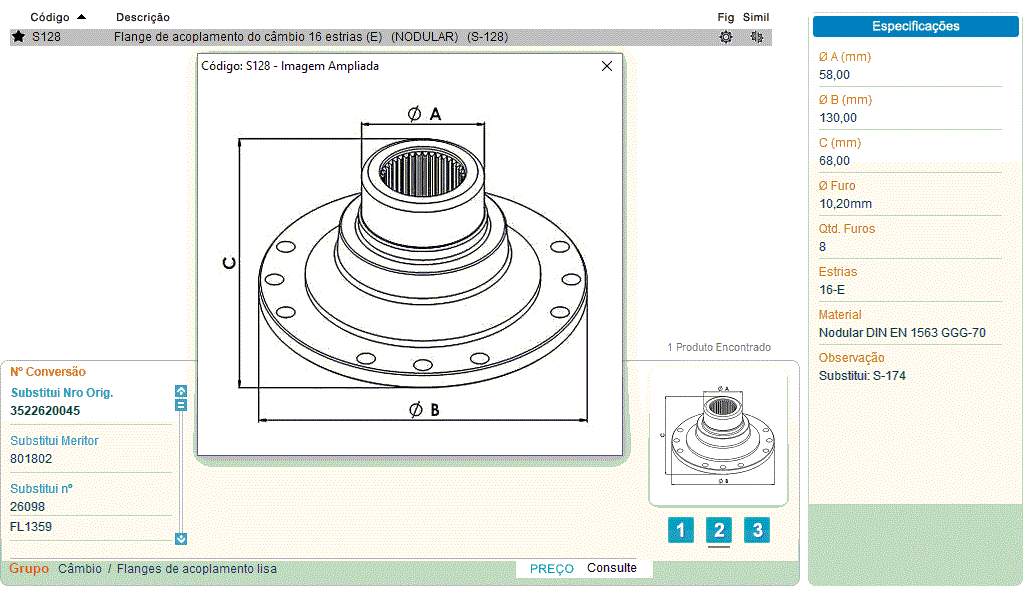Close the S128 enlarged image popup

[606, 66]
